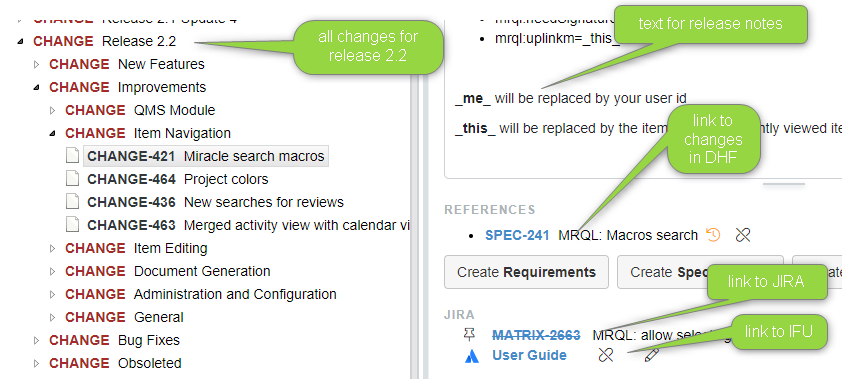Click the pin icon before MATRIX-2663
This screenshot has width=842, height=379.
coord(469,335)
